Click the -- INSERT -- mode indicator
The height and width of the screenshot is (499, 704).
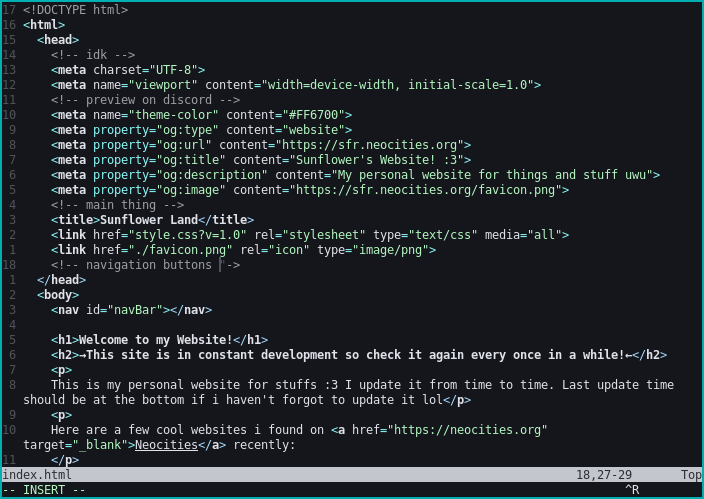[x=44, y=490]
